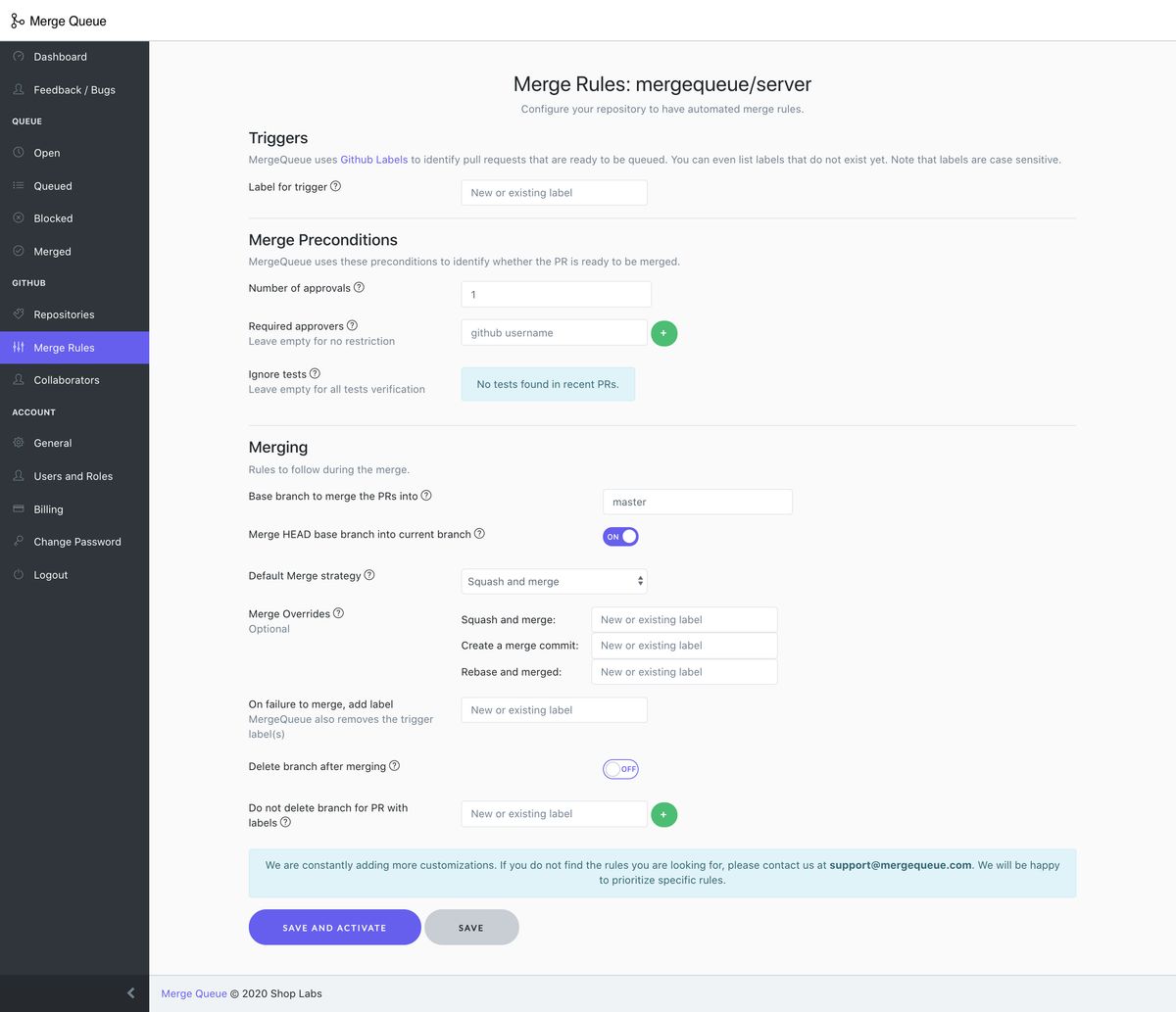Screen dimensions: 1176x1012
Task: Click the Base branch input field
Action: click(x=697, y=502)
